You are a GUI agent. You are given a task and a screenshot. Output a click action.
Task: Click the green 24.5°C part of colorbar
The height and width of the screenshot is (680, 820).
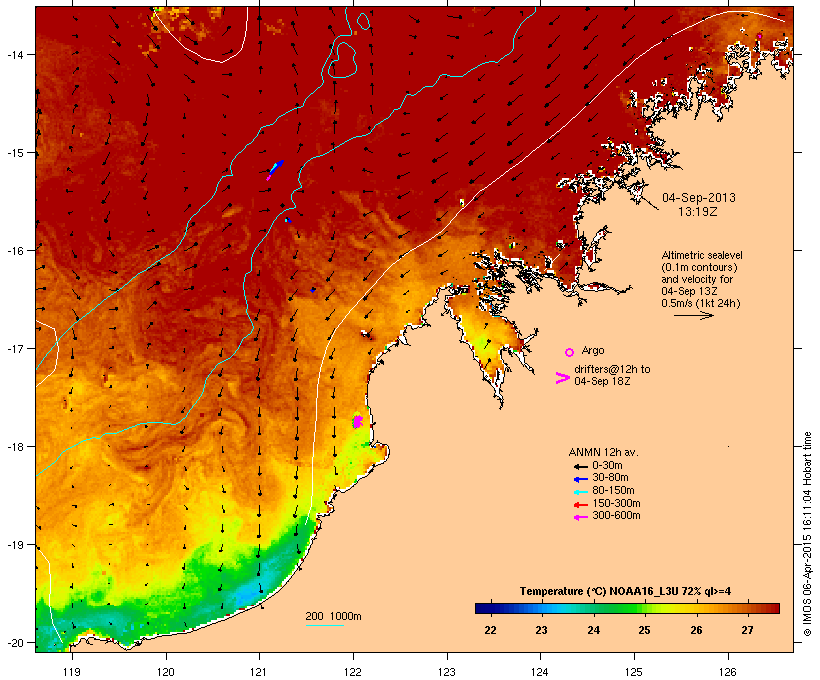coord(620,608)
